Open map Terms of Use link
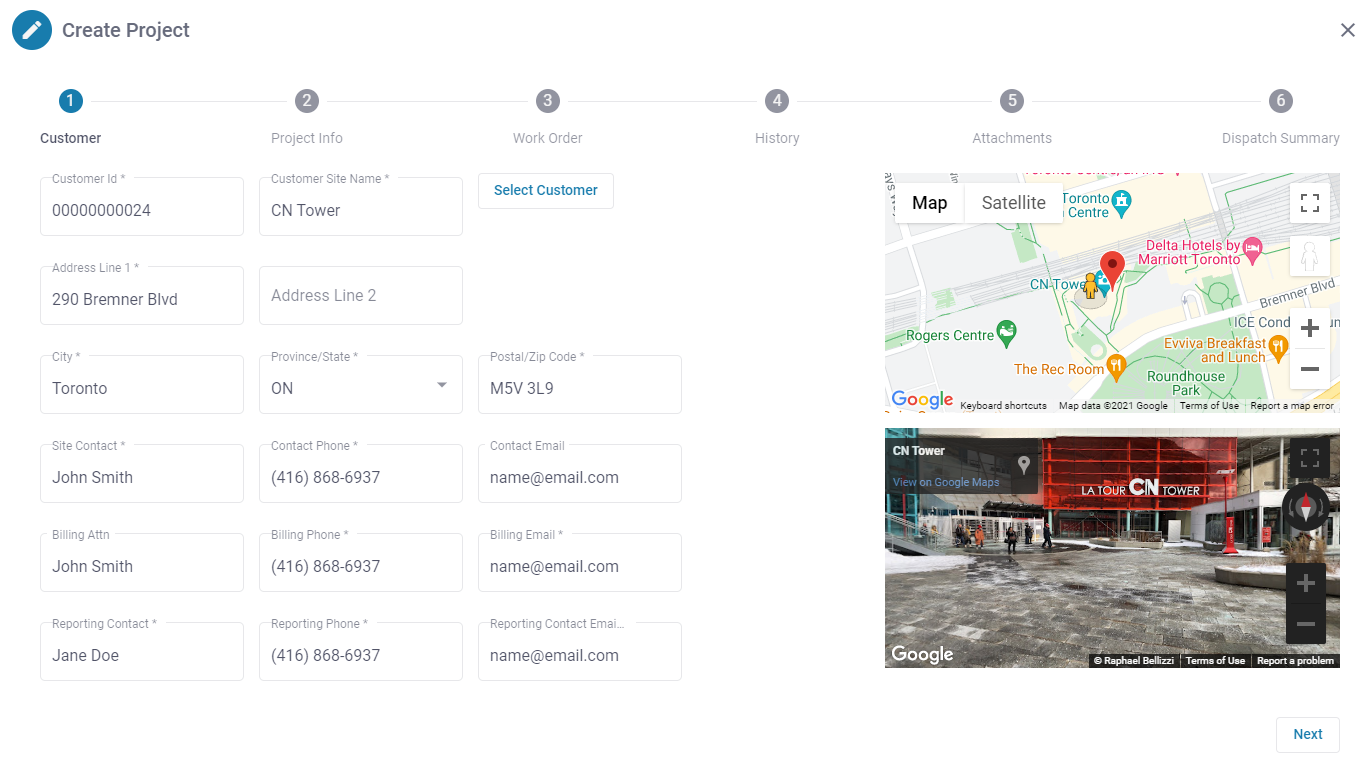 point(1209,406)
